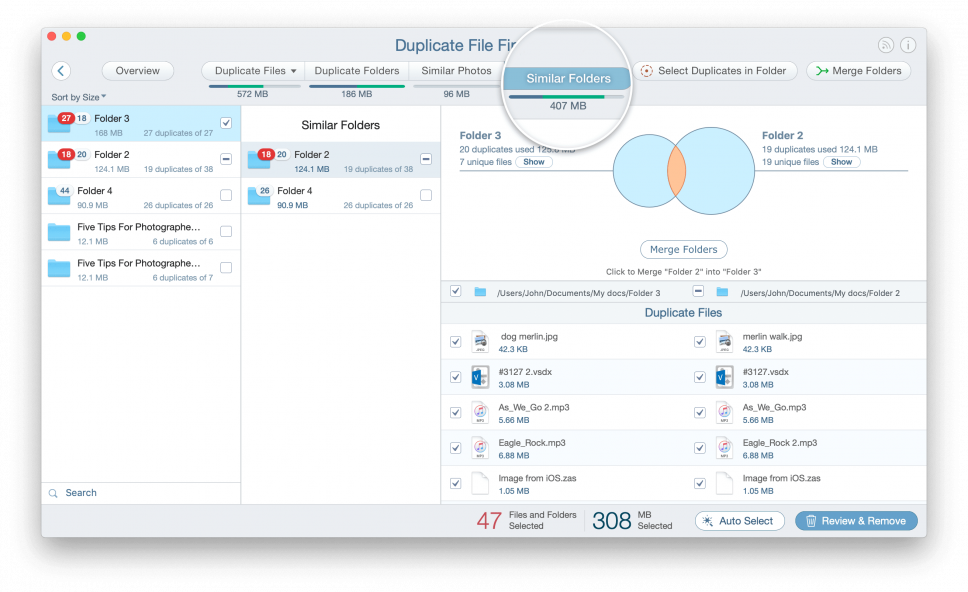Uncheck Eagle_Rock 2.mp3 file

[699, 448]
